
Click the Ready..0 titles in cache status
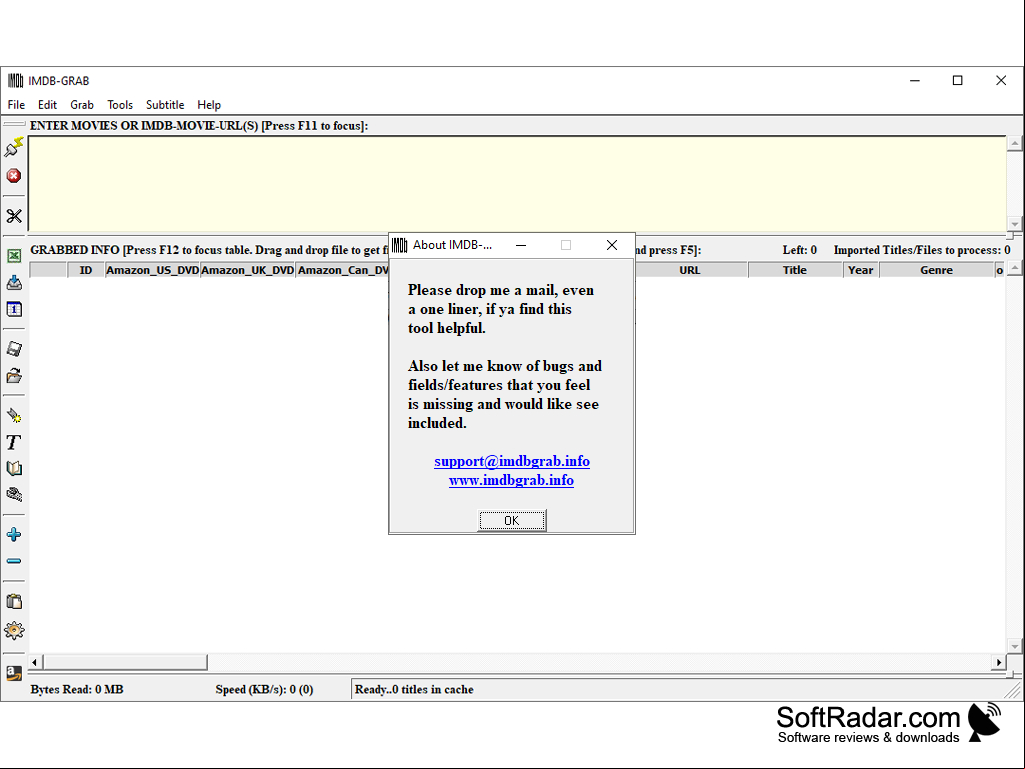point(414,689)
